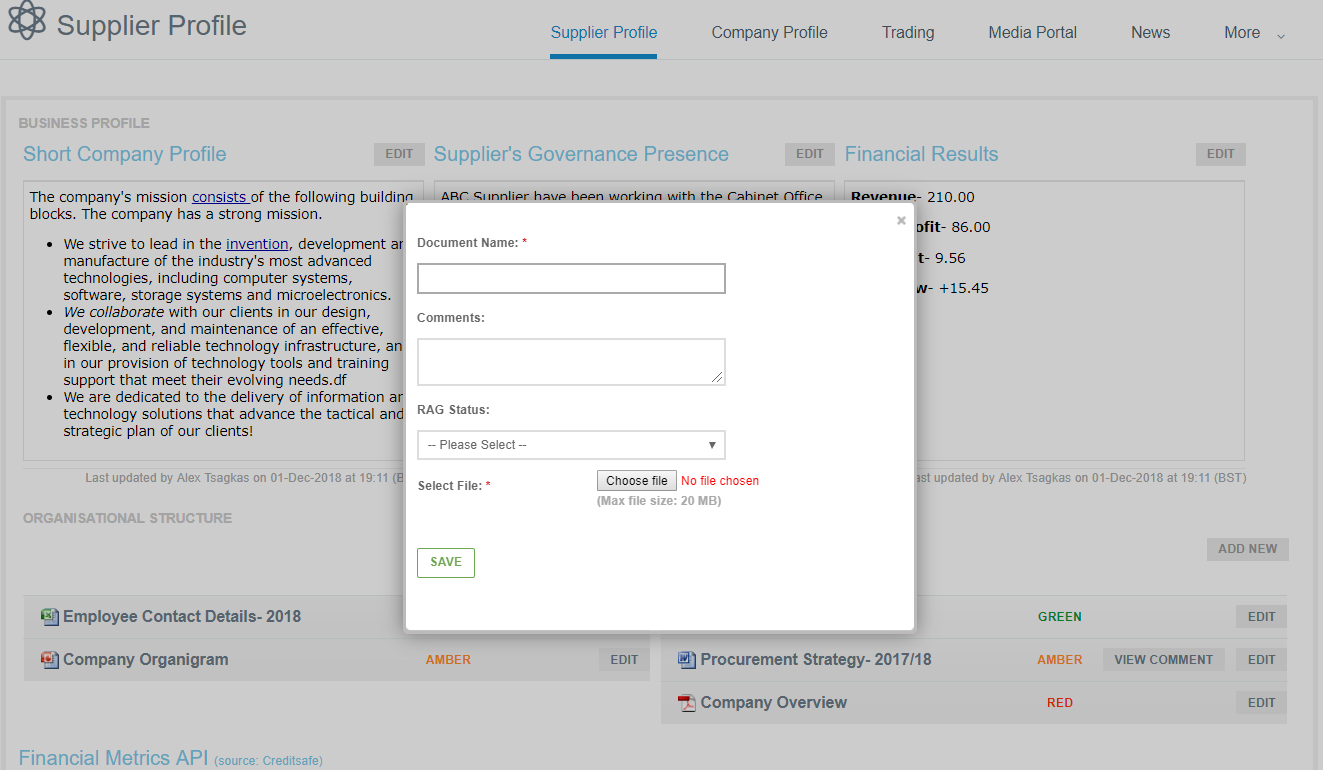Image resolution: width=1323 pixels, height=770 pixels.
Task: Click inside the Document Name input field
Action: pyautogui.click(x=570, y=278)
